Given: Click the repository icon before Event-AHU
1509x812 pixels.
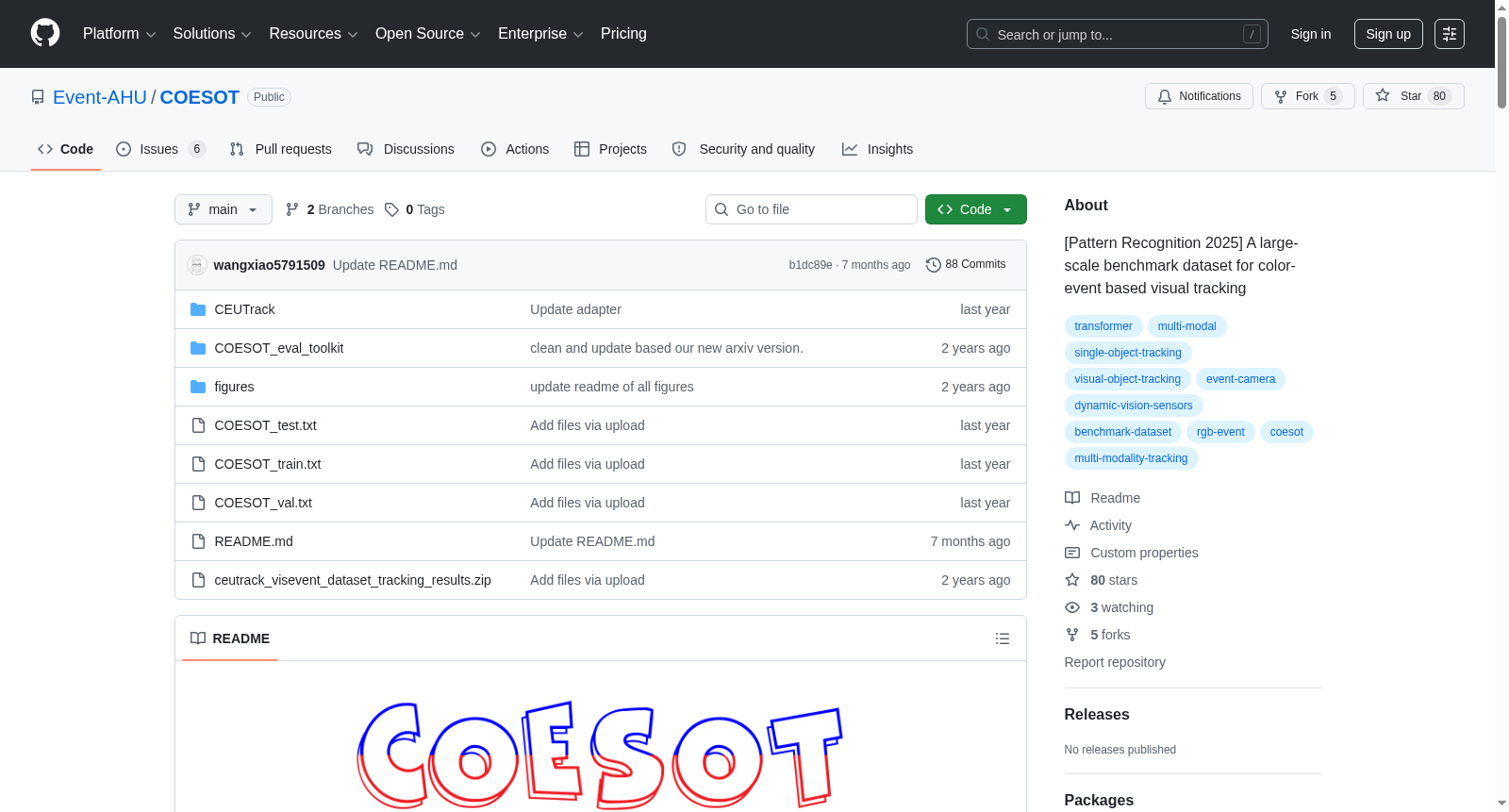Looking at the screenshot, I should tap(38, 97).
